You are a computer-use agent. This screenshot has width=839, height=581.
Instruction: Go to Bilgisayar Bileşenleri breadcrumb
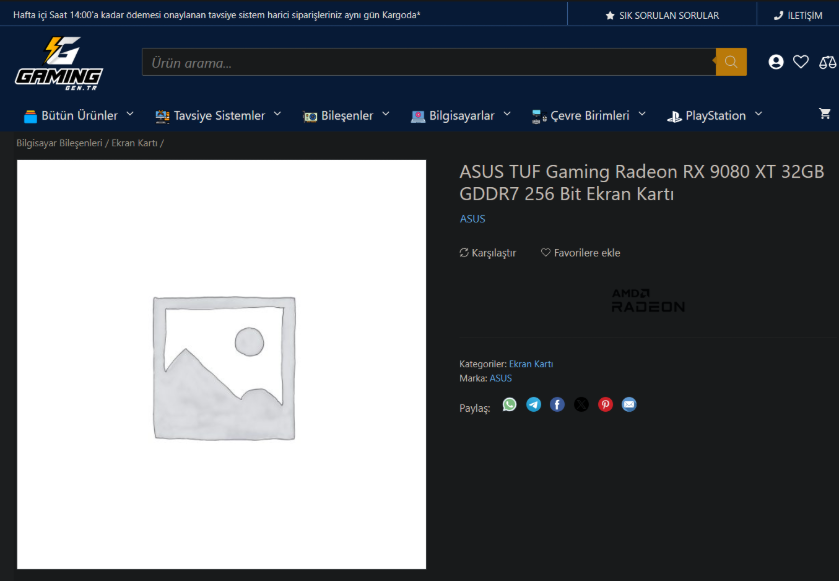point(59,143)
